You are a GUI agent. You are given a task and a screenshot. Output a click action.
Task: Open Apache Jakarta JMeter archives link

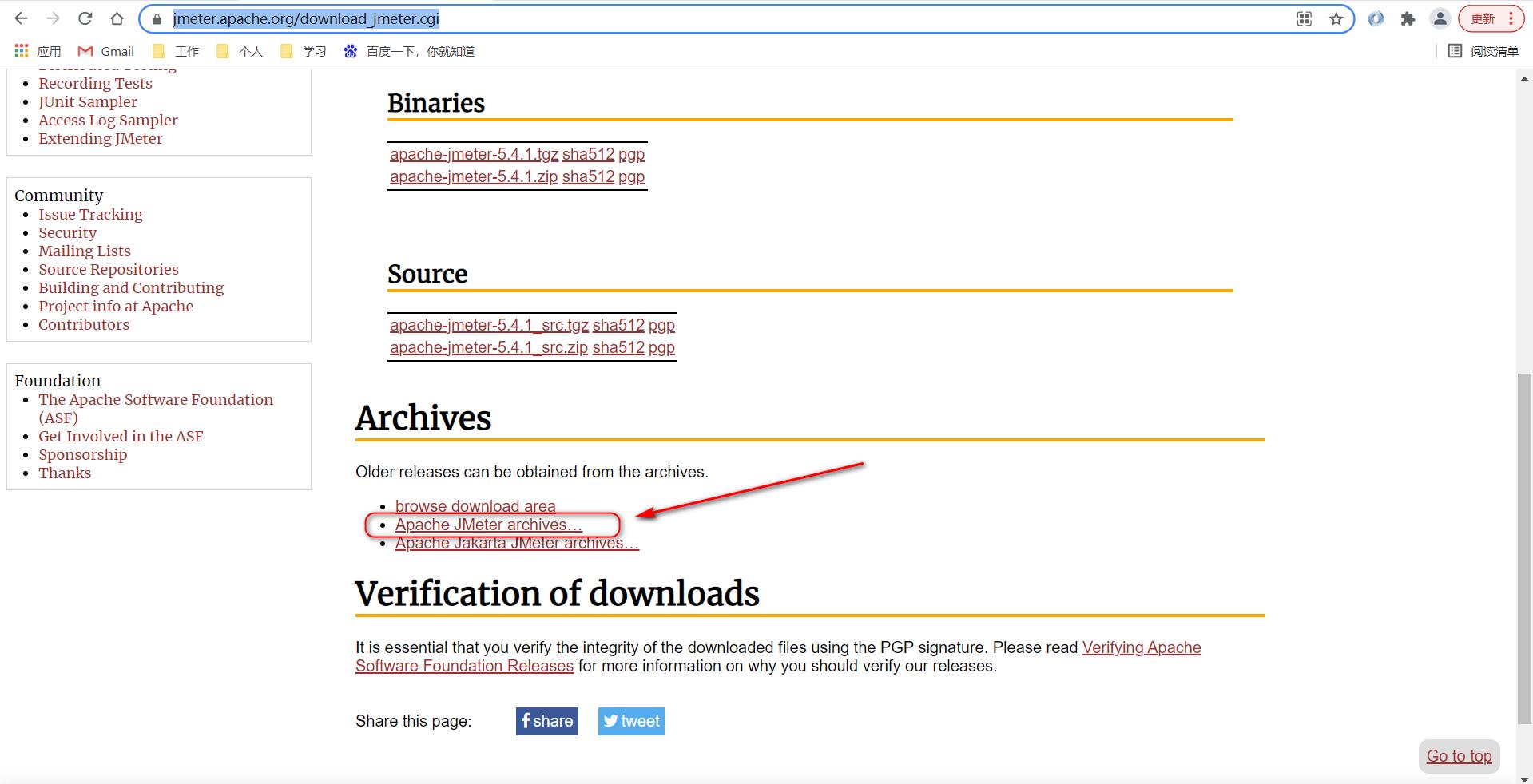(x=517, y=543)
